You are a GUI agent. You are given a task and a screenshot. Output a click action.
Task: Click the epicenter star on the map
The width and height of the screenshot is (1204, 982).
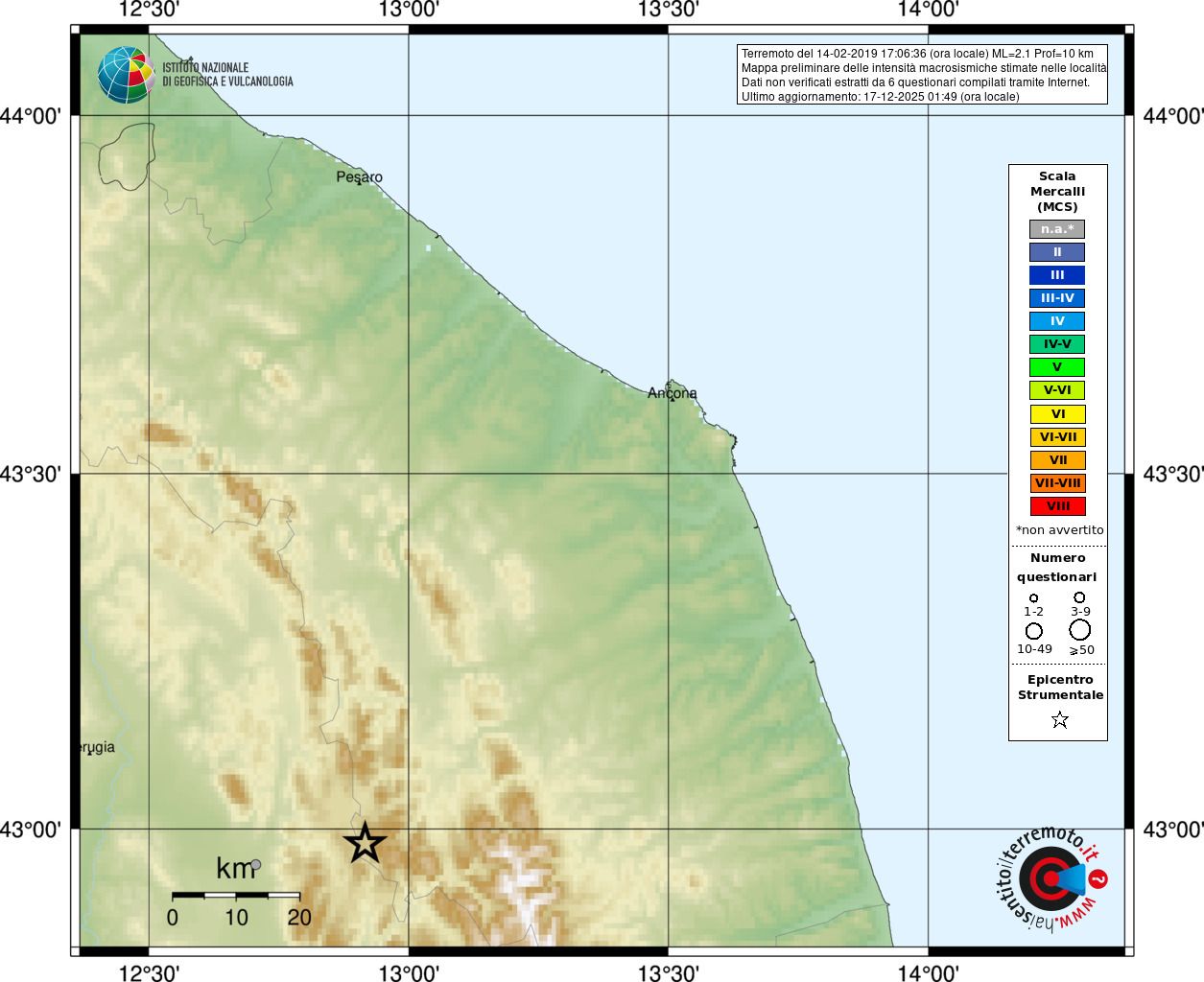365,843
